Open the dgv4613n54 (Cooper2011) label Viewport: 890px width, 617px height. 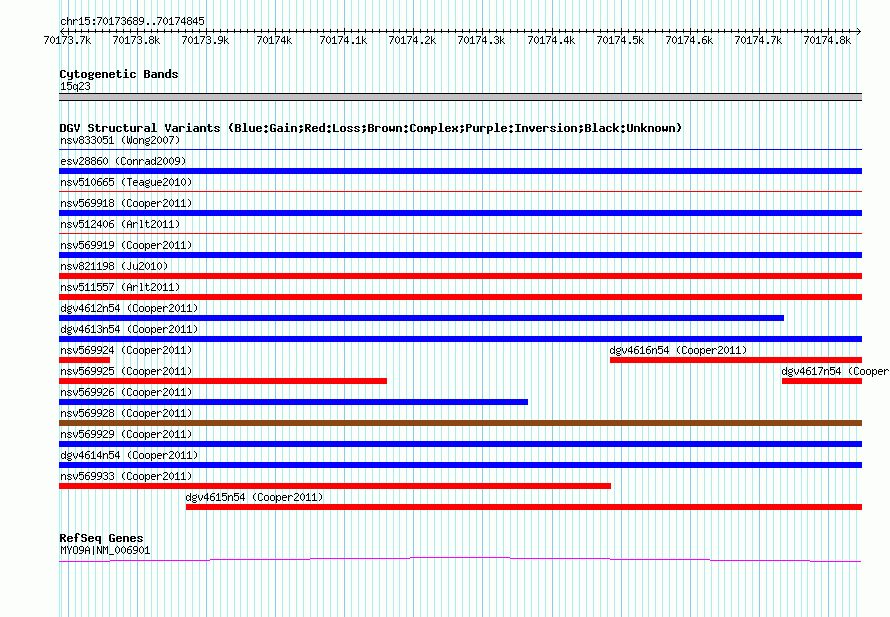(x=129, y=329)
